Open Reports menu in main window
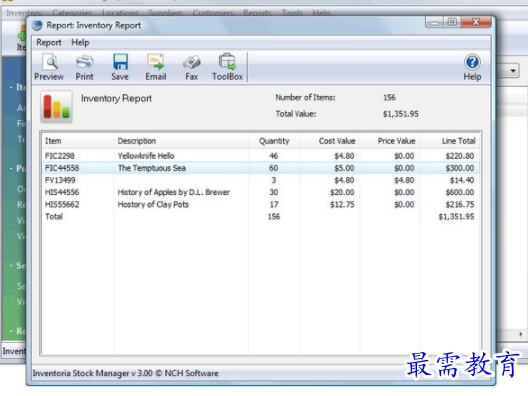 (x=258, y=13)
